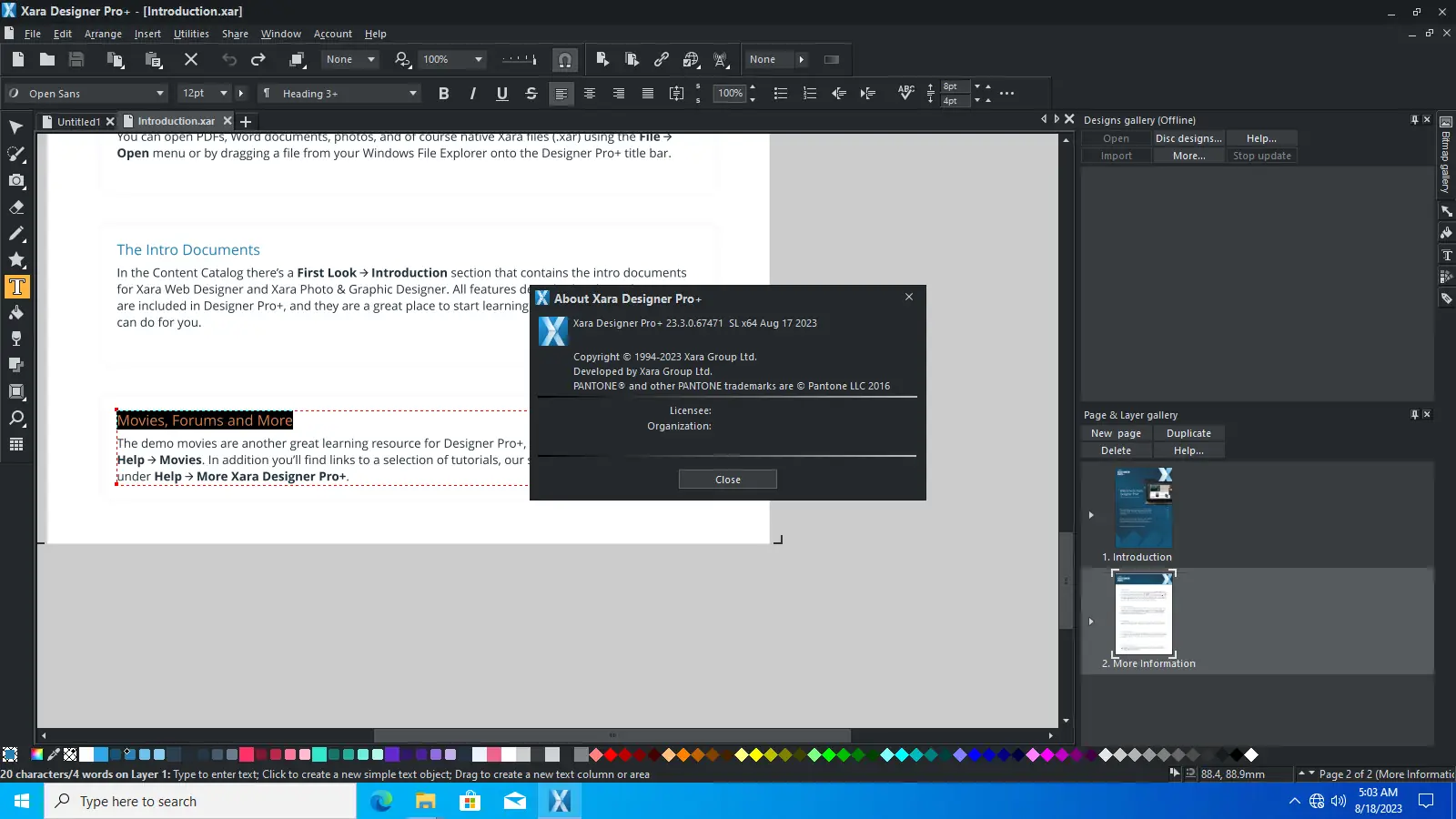Open page selector arrow in status bar
Image resolution: width=1456 pixels, height=819 pixels.
pos(1312,773)
